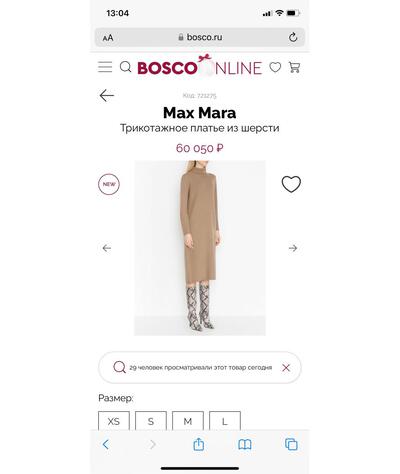Open the hamburger menu

point(105,67)
